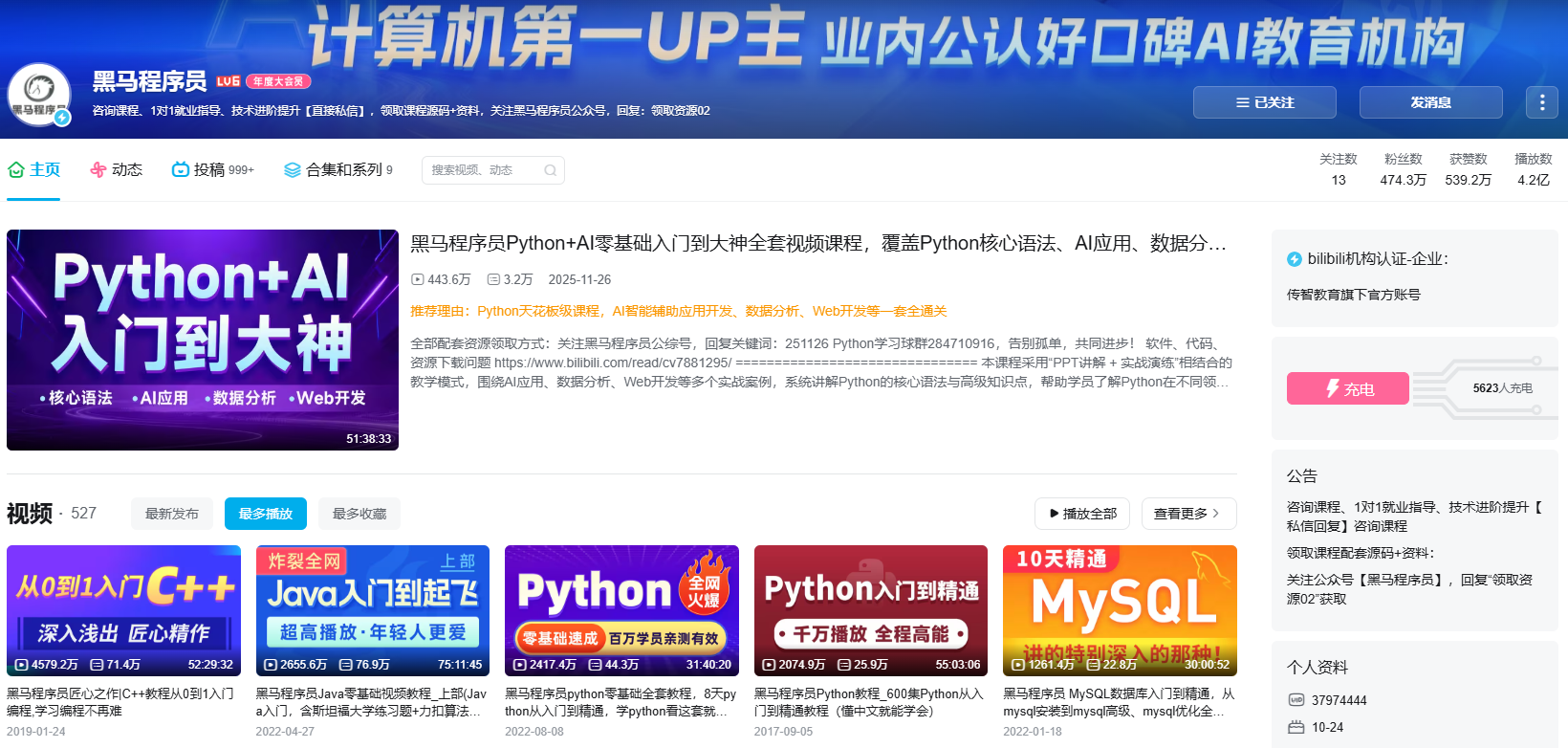This screenshot has width=1568, height=748.
Task: Focus the 搜索视频、动态 search field
Action: (x=493, y=170)
